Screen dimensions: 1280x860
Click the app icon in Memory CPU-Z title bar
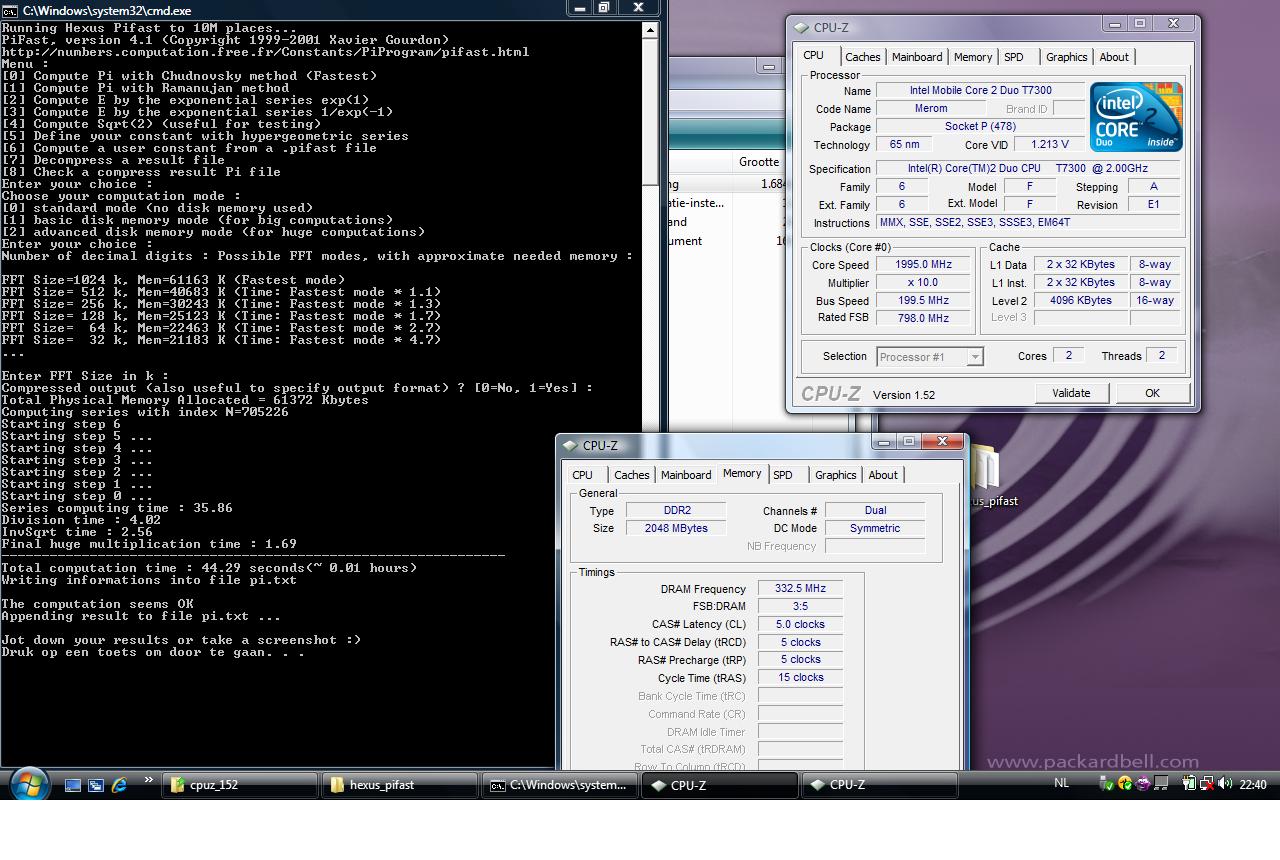[x=571, y=445]
